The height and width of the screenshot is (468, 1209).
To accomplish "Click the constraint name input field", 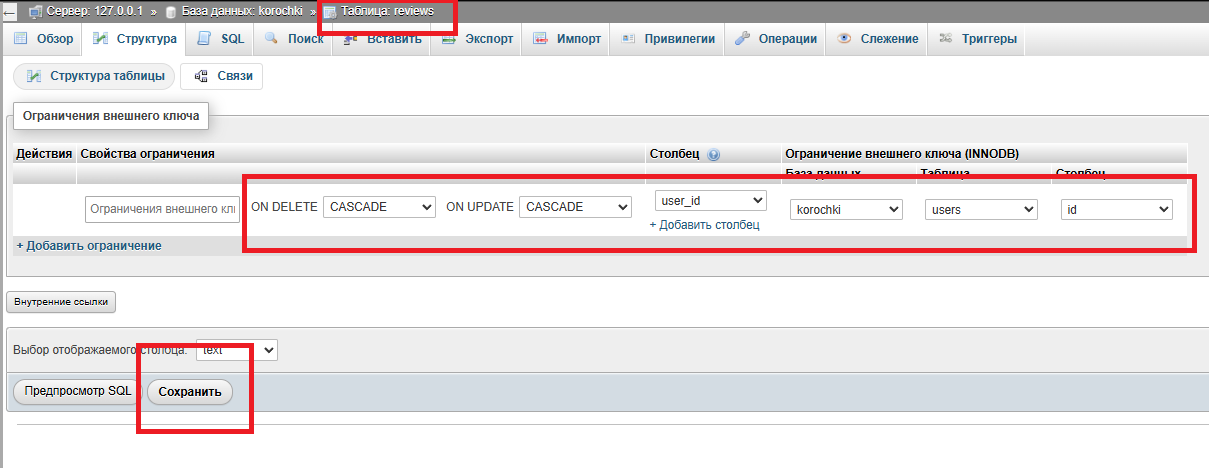I will 162,209.
